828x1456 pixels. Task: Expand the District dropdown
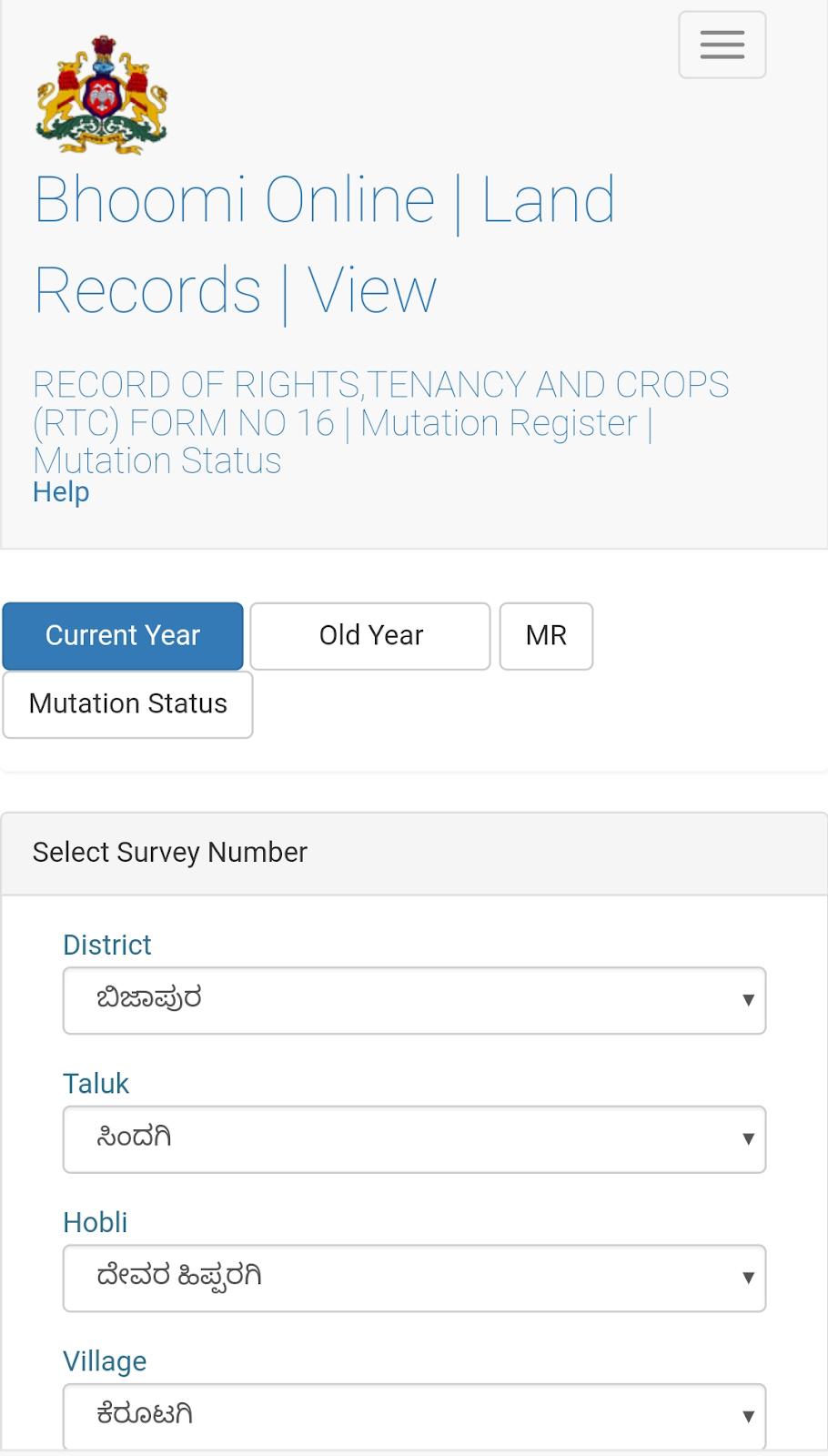pos(414,1000)
